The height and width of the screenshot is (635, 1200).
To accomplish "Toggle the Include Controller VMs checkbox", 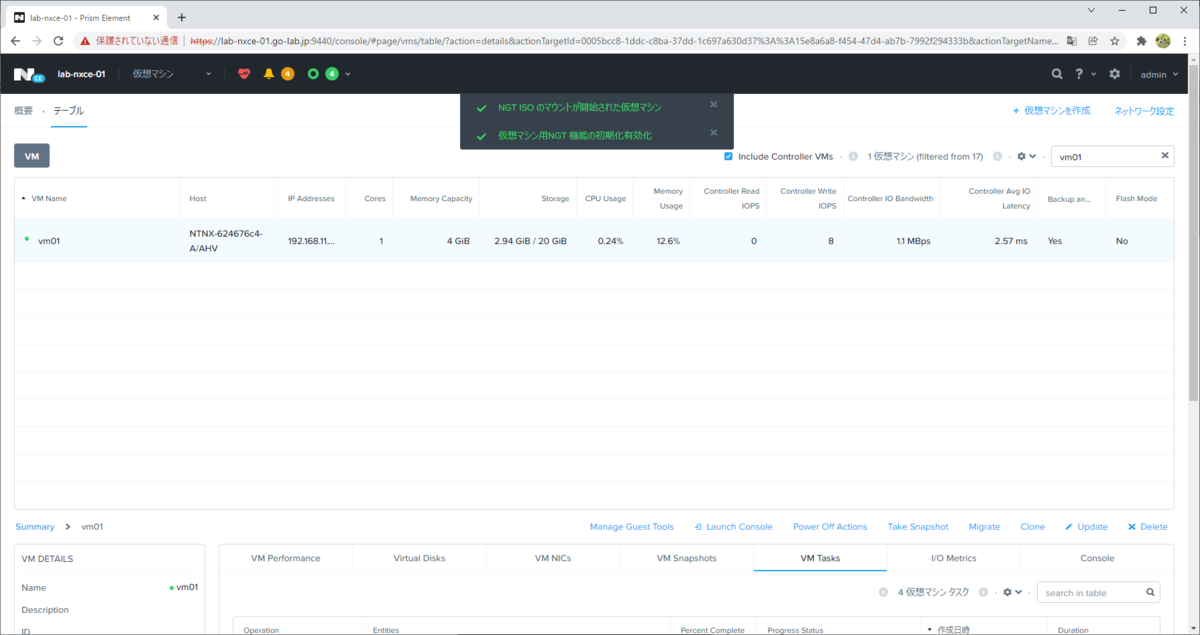I will coord(728,156).
